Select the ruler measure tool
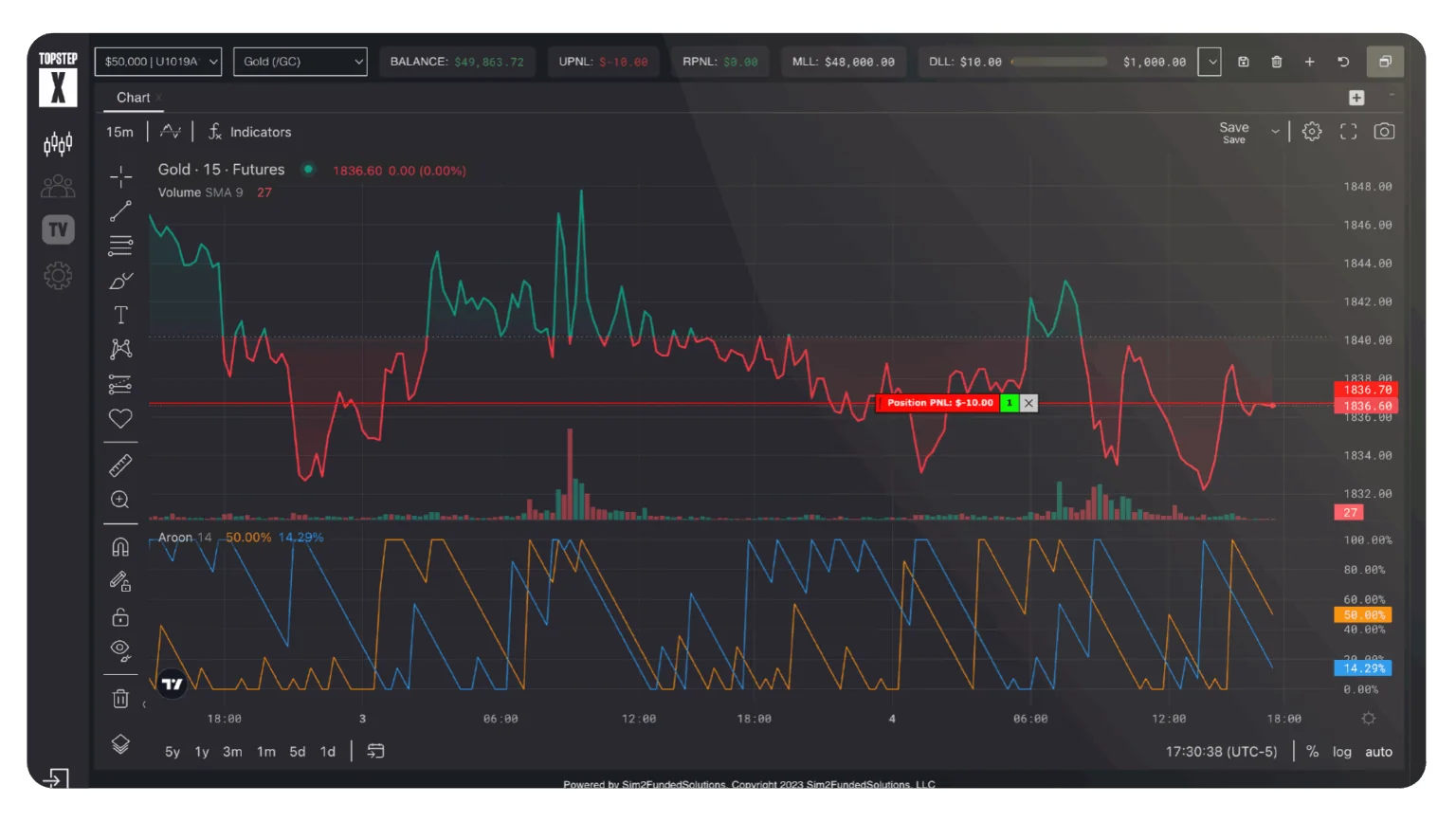This screenshot has width=1456, height=822. pos(120,466)
